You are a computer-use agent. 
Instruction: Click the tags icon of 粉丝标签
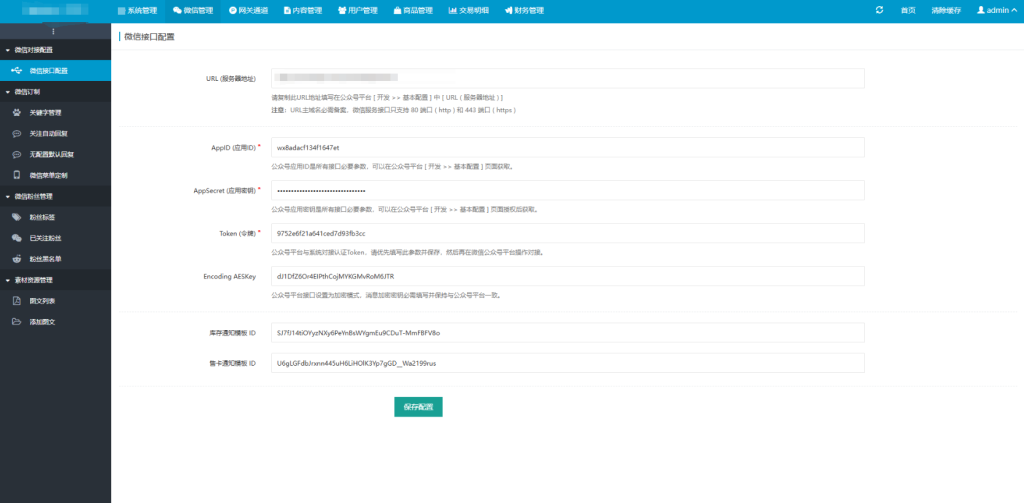(x=16, y=217)
